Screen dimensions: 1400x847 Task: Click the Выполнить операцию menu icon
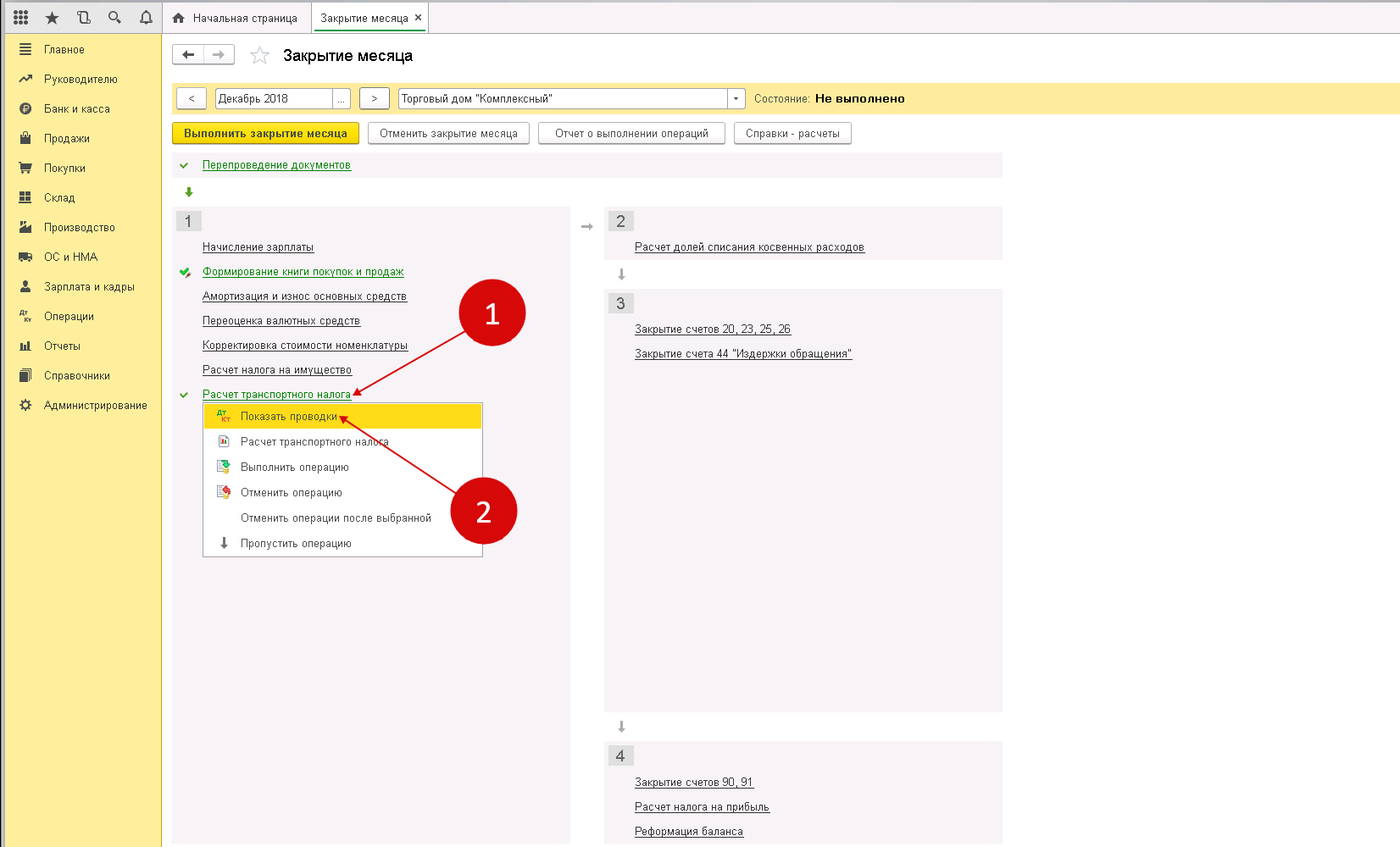point(224,467)
